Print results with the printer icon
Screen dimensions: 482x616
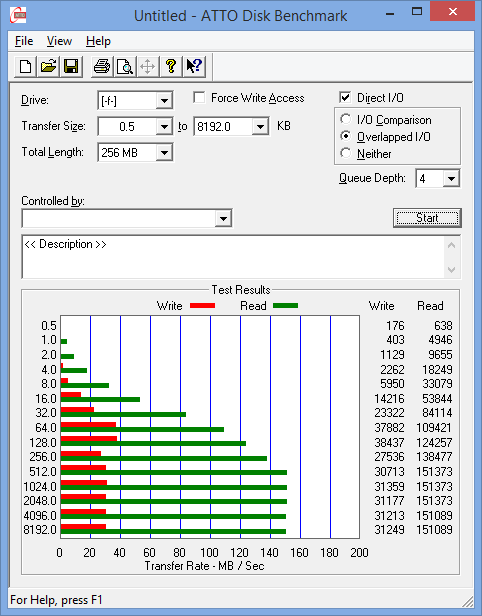[x=102, y=66]
